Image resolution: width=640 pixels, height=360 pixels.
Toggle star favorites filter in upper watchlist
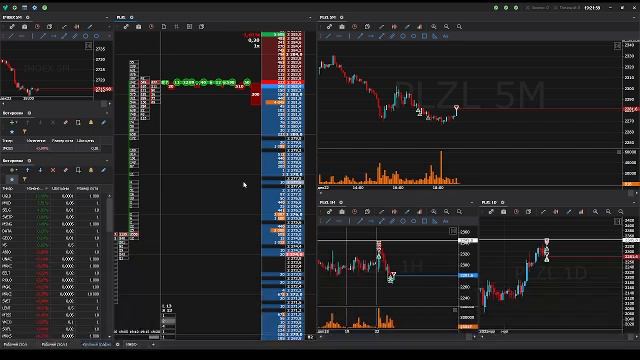tap(12, 132)
